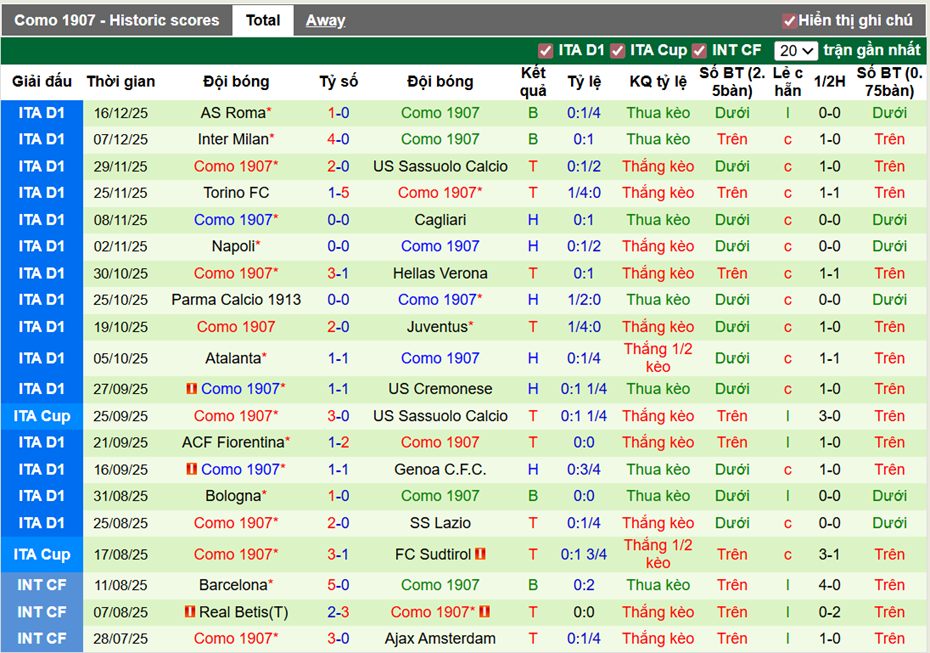Open the 20 recent matches dropdown

click(x=795, y=51)
